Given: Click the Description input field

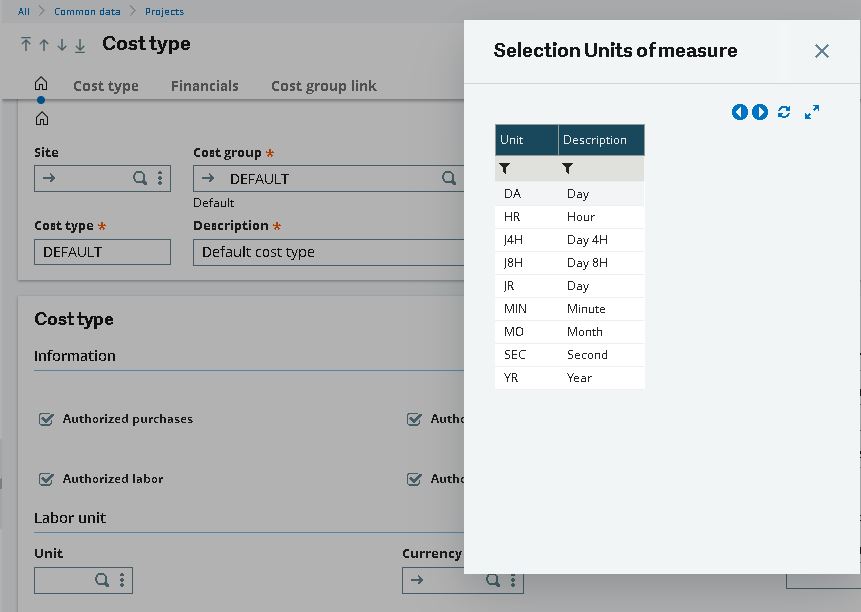Looking at the screenshot, I should [x=328, y=252].
